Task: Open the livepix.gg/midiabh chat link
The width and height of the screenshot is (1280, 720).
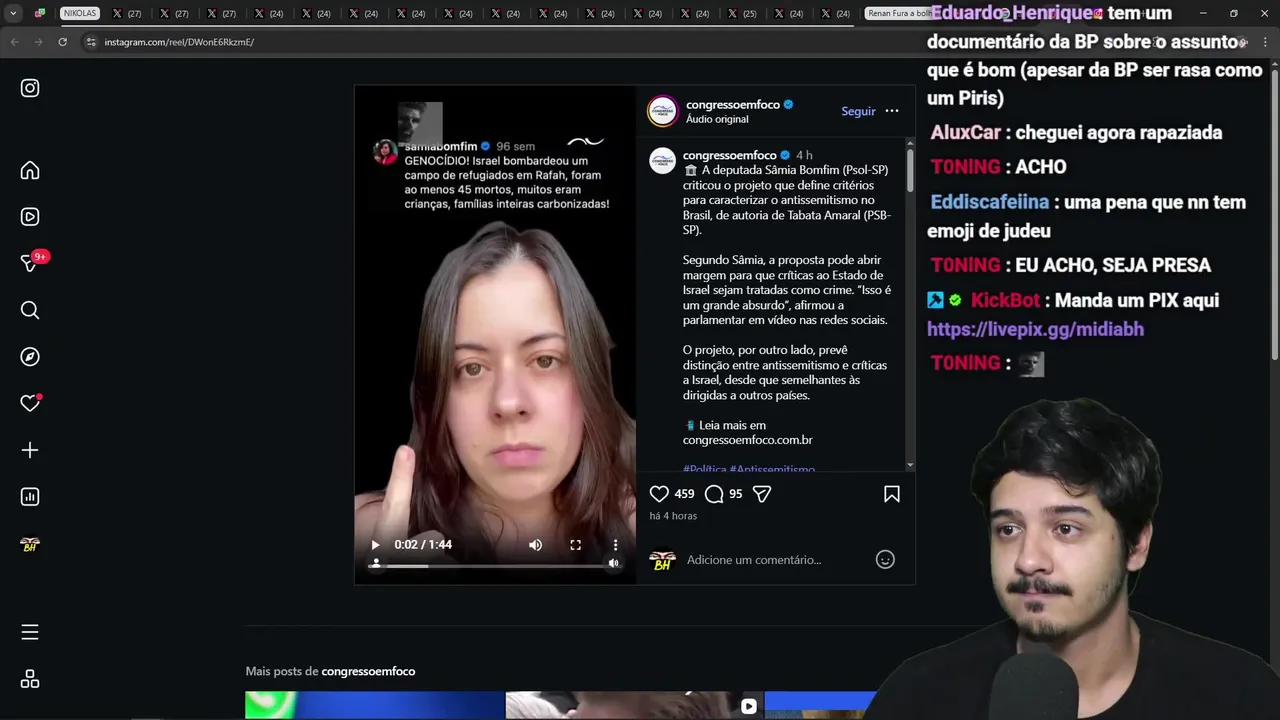Action: [1035, 329]
